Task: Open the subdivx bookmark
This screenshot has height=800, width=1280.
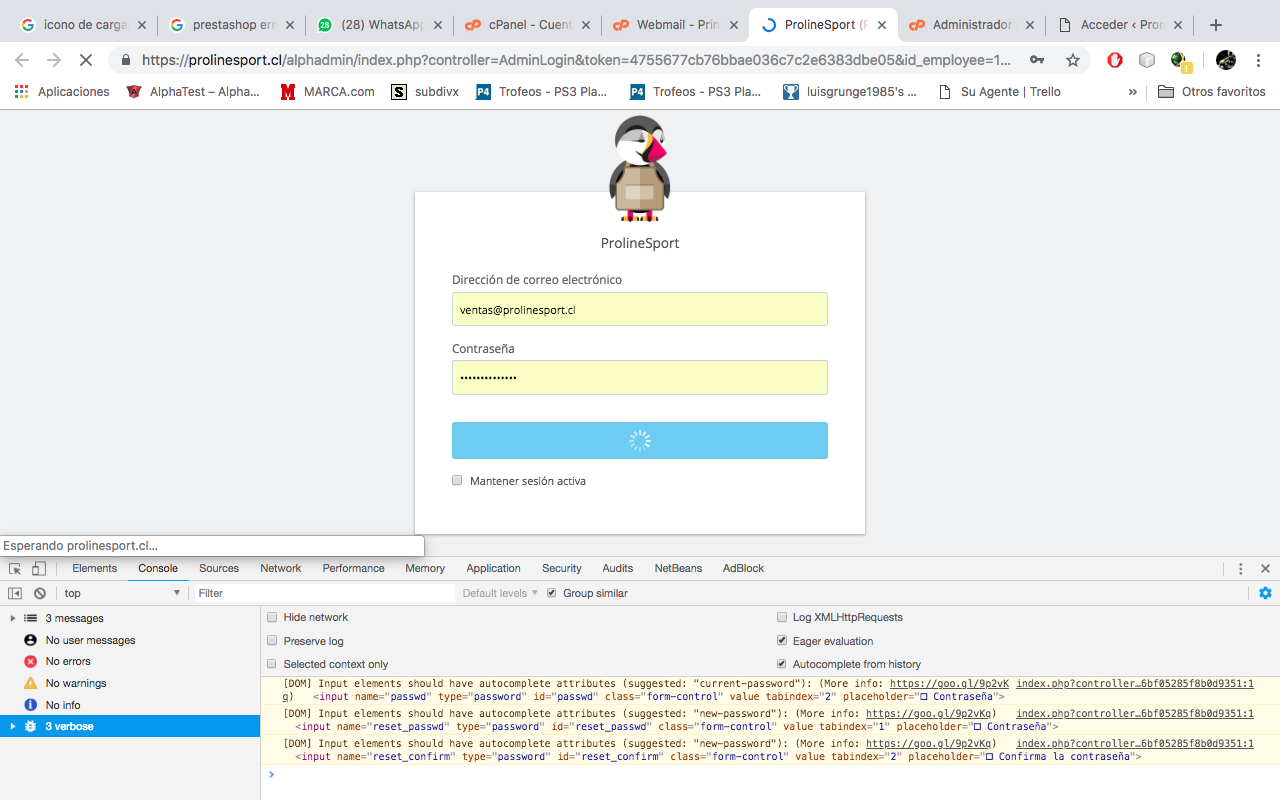Action: [425, 92]
